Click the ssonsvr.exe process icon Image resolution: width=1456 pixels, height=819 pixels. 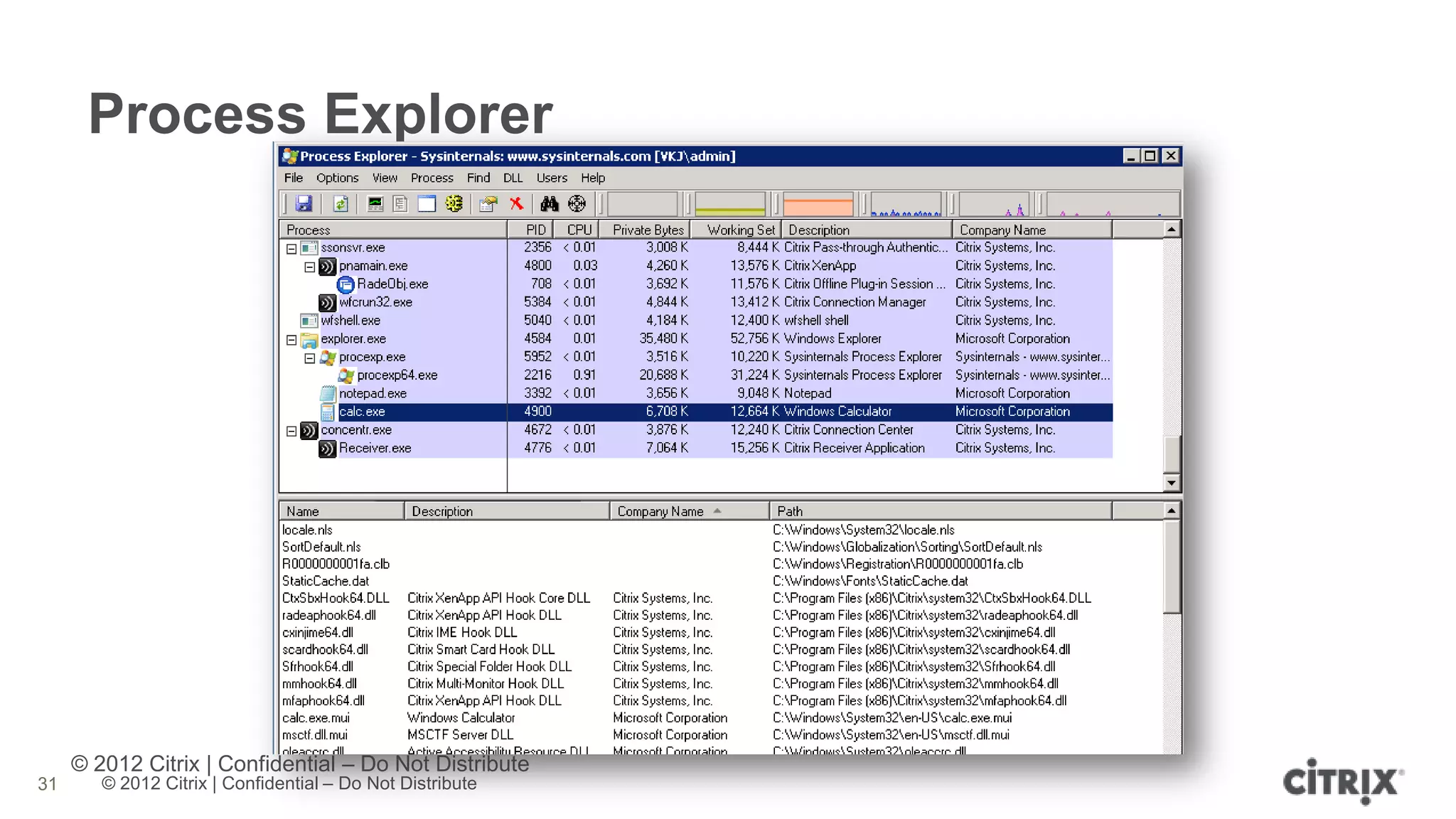coord(309,248)
